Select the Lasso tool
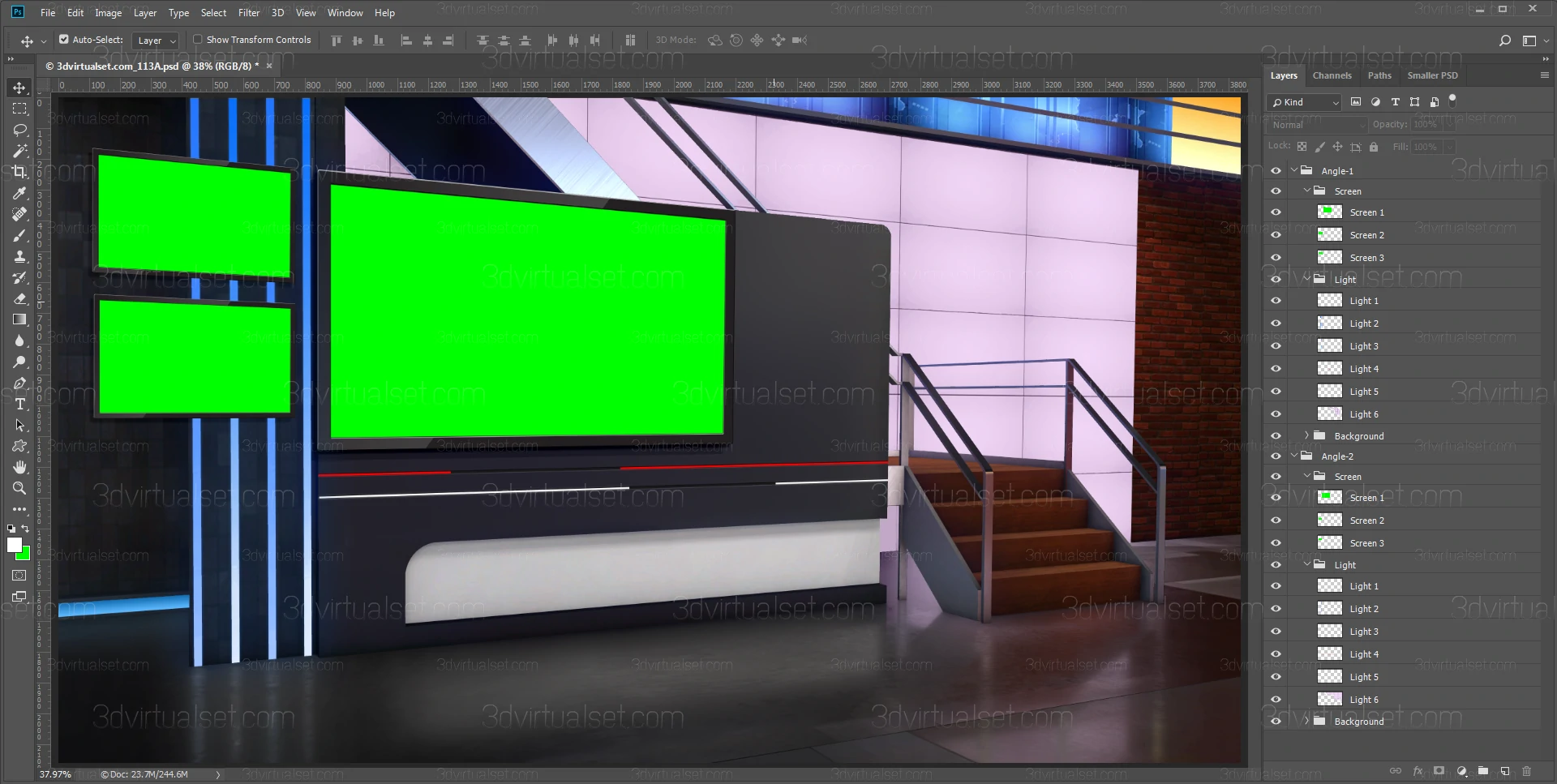The image size is (1557, 784). [x=19, y=130]
